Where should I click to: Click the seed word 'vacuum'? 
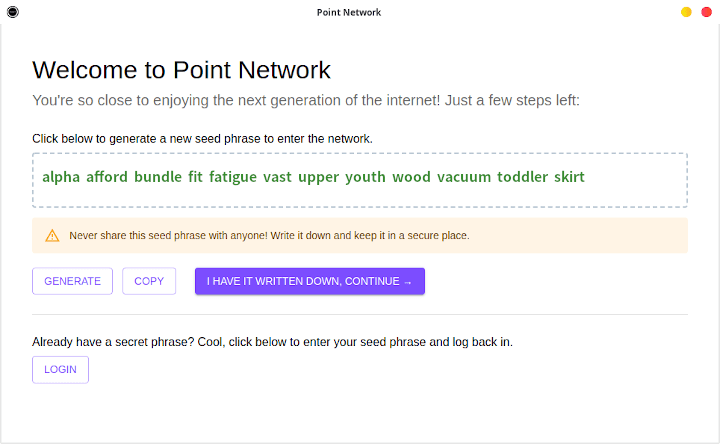(x=464, y=177)
